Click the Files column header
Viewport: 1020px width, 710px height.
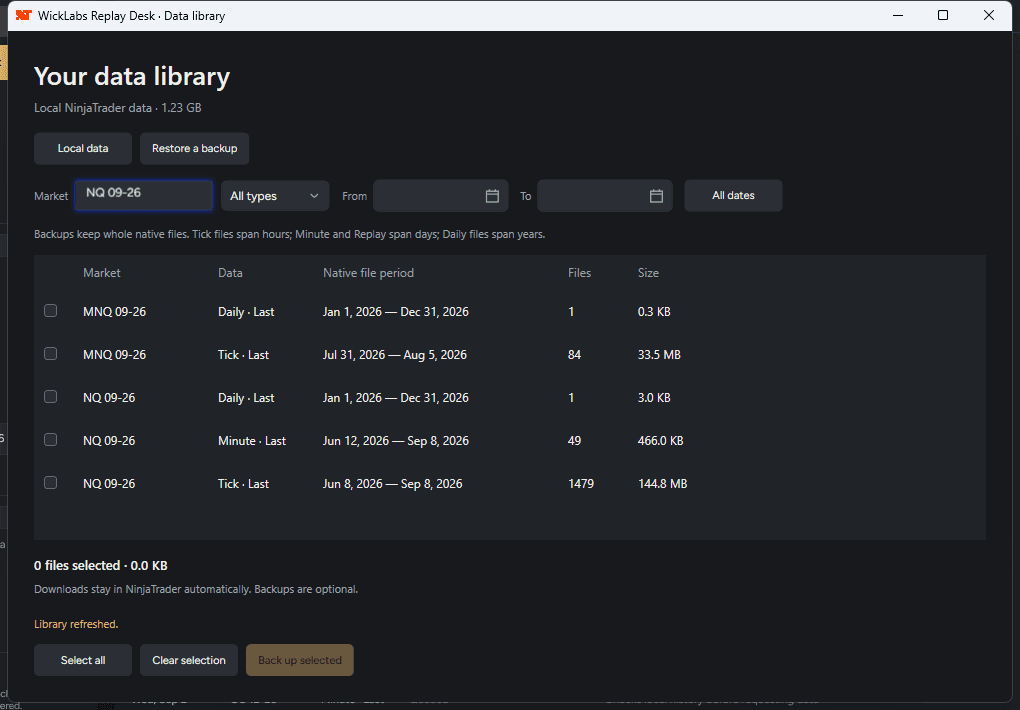point(579,273)
